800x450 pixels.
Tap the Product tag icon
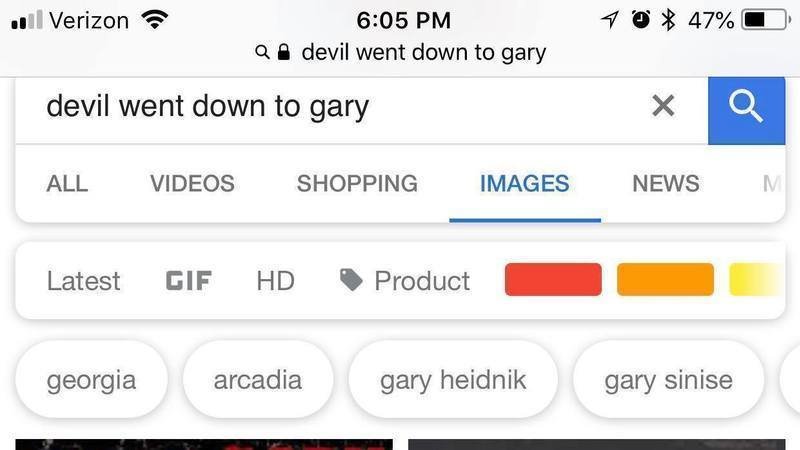click(351, 280)
